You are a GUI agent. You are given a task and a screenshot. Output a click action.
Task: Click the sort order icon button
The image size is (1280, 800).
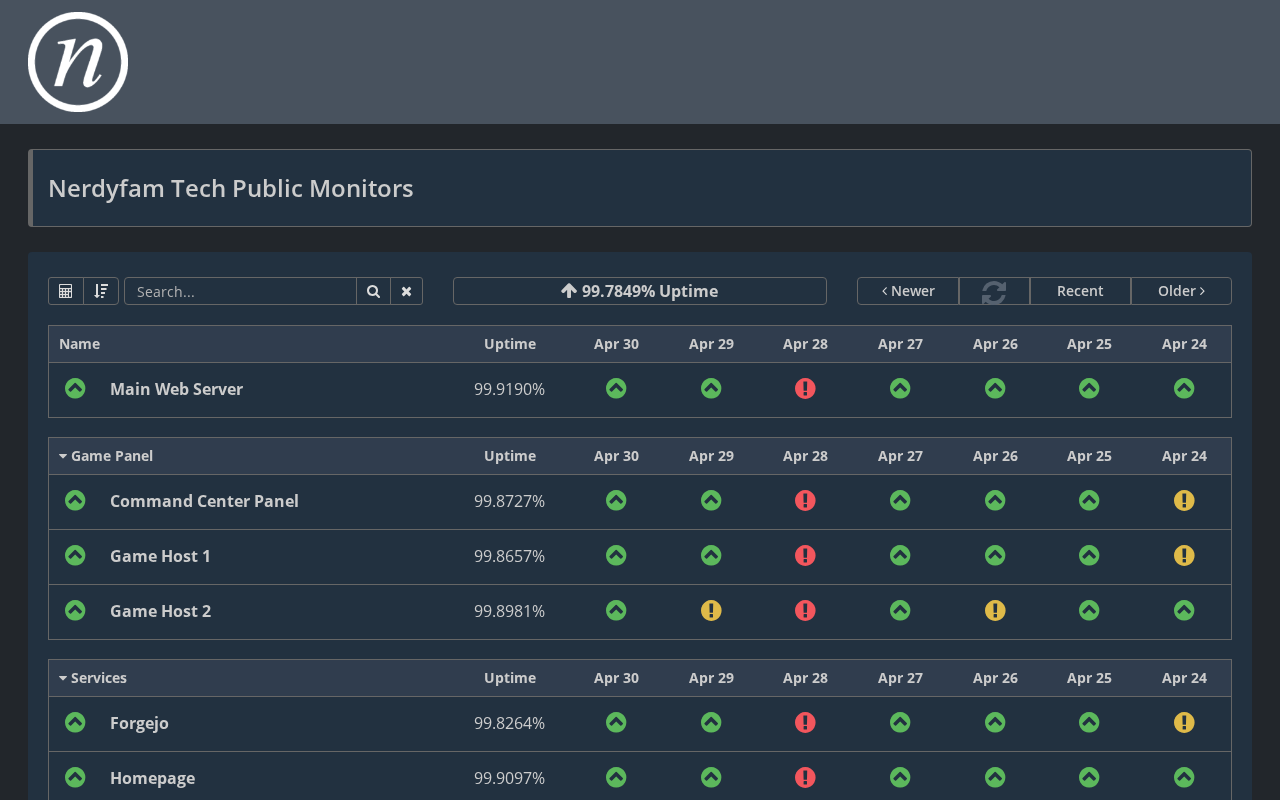click(x=101, y=291)
